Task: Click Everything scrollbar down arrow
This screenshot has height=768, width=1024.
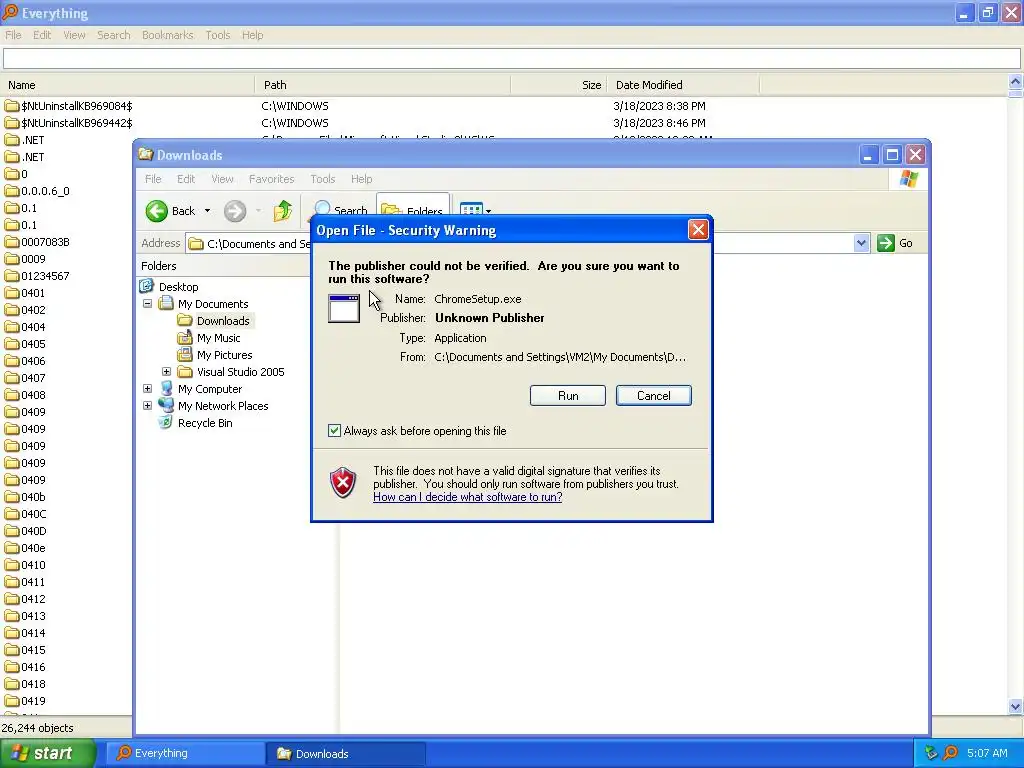Action: 1015,706
